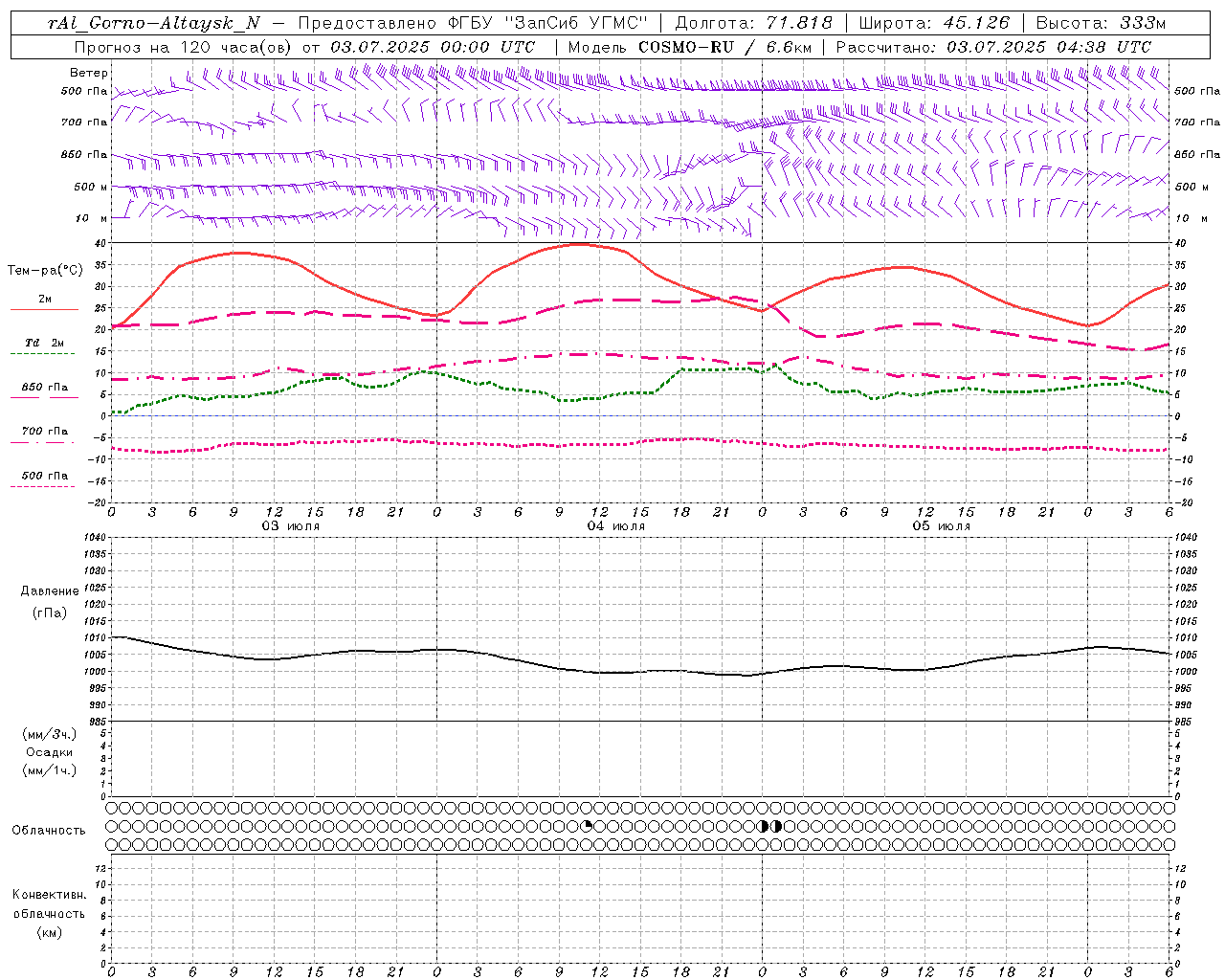The height and width of the screenshot is (980, 1225).
Task: Click the 2м temperature legend label
Action: click(45, 299)
